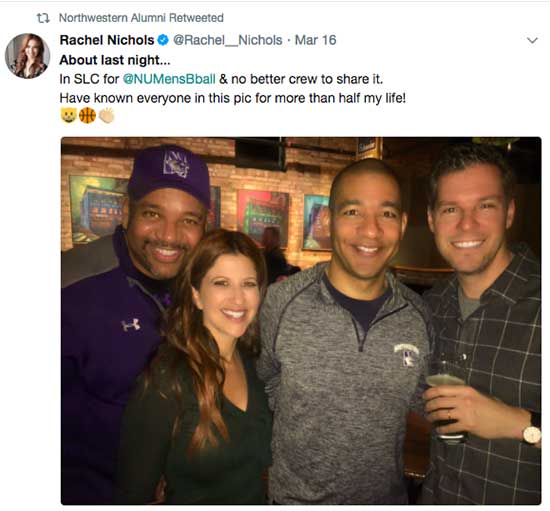
Task: Click the 'Have known everyone' tweet line
Action: [233, 98]
